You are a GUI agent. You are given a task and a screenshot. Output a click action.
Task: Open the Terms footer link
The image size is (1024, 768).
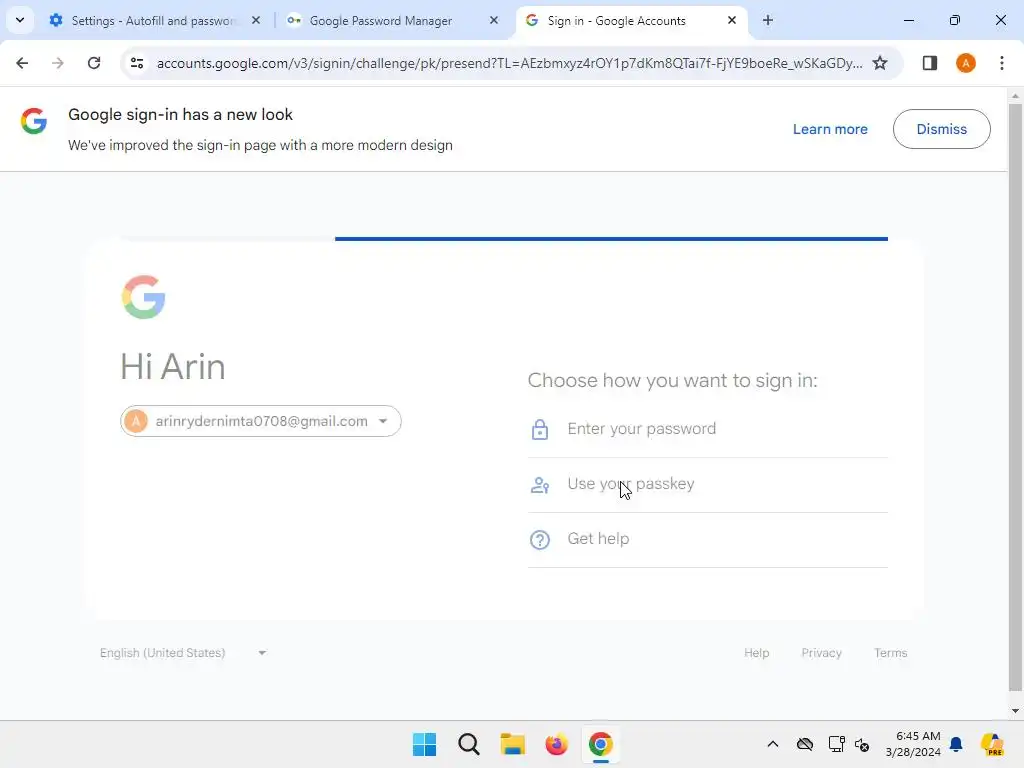890,652
